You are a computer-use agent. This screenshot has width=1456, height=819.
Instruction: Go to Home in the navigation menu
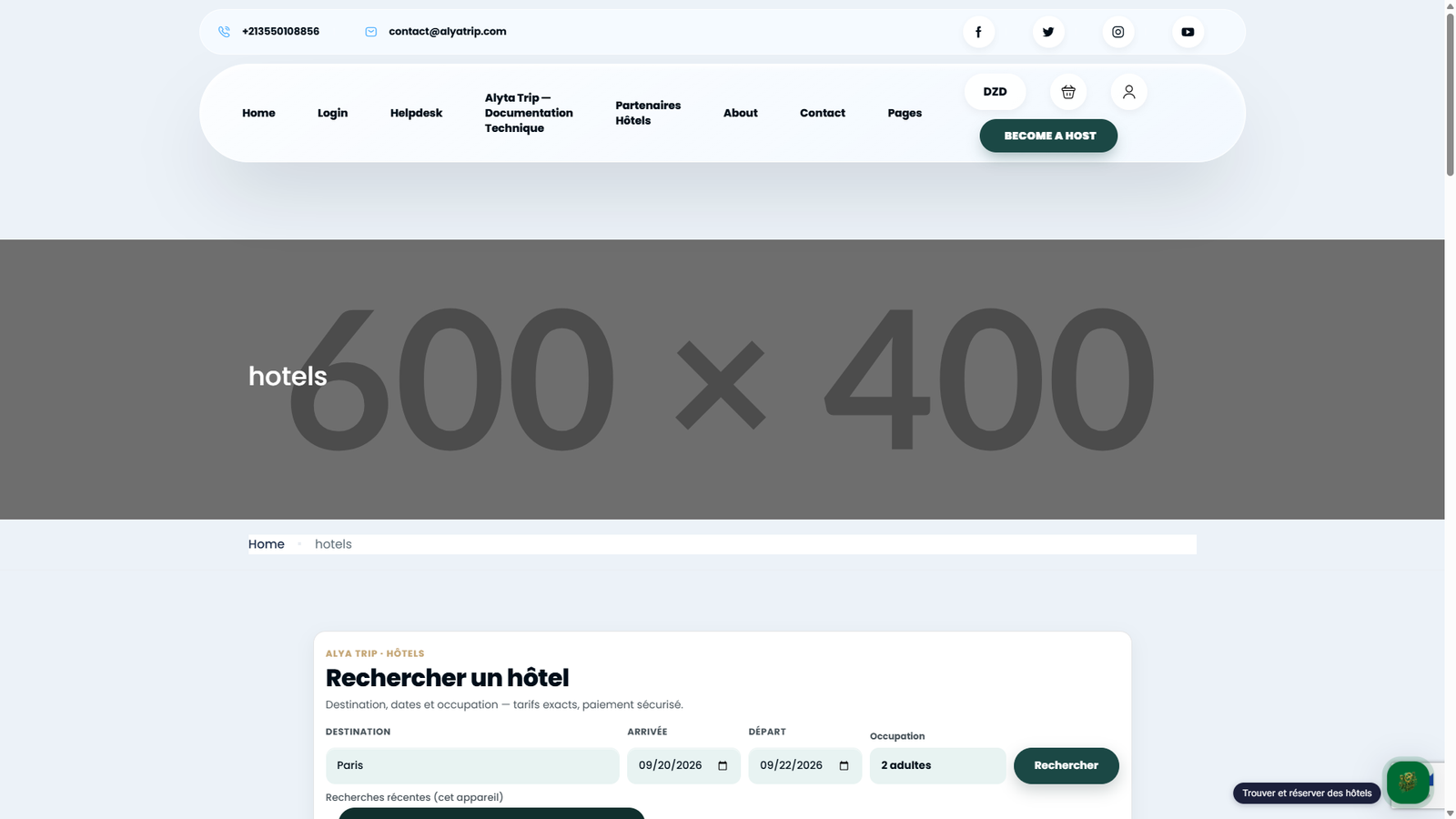pyautogui.click(x=258, y=113)
